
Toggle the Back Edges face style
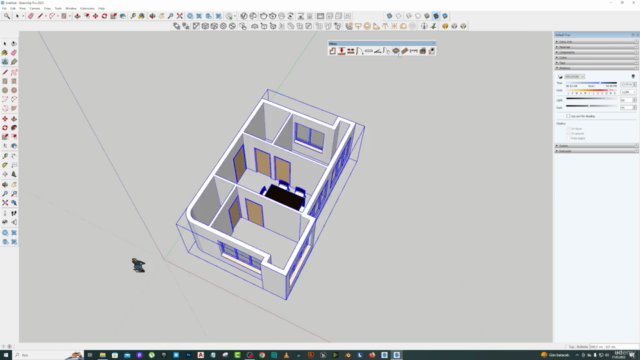tap(398, 16)
